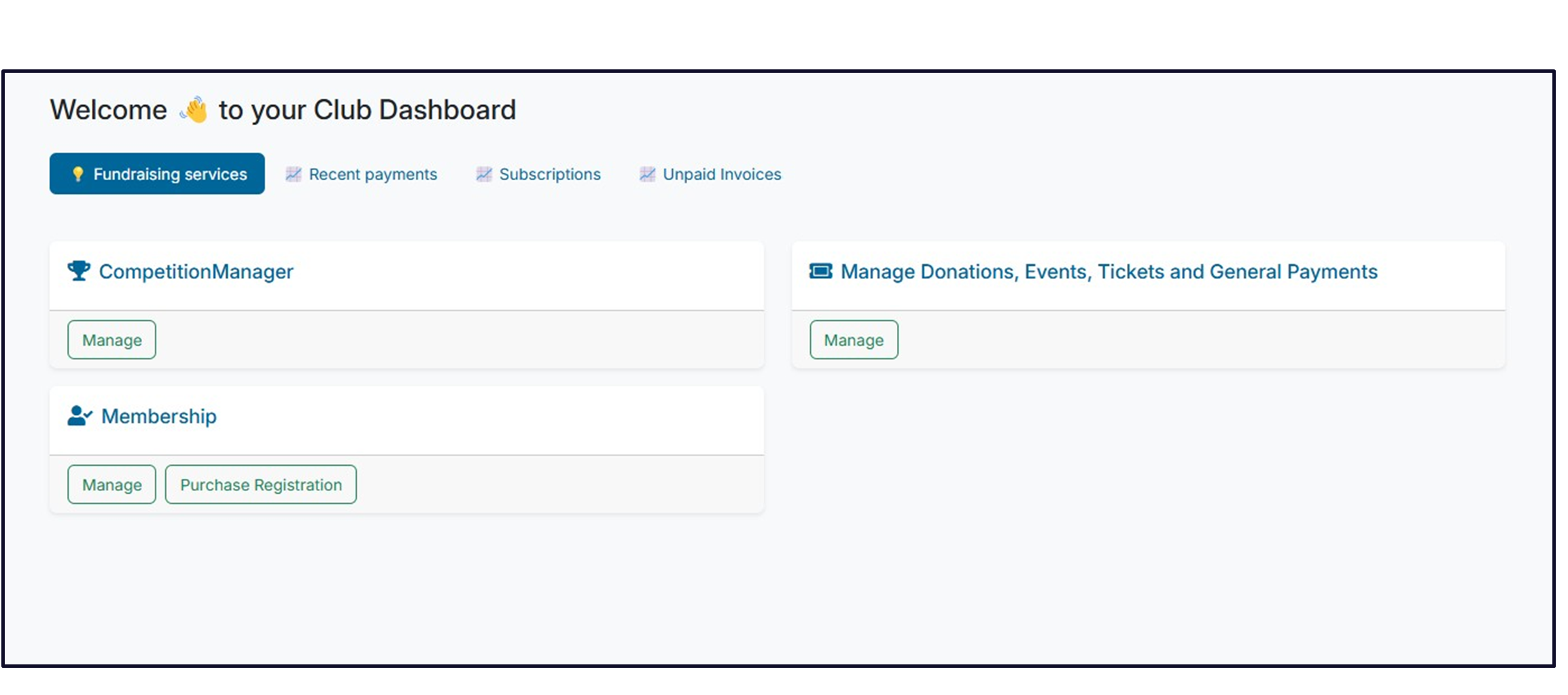Select the Fundraising services tab
The image size is (1568, 695).
coord(156,174)
